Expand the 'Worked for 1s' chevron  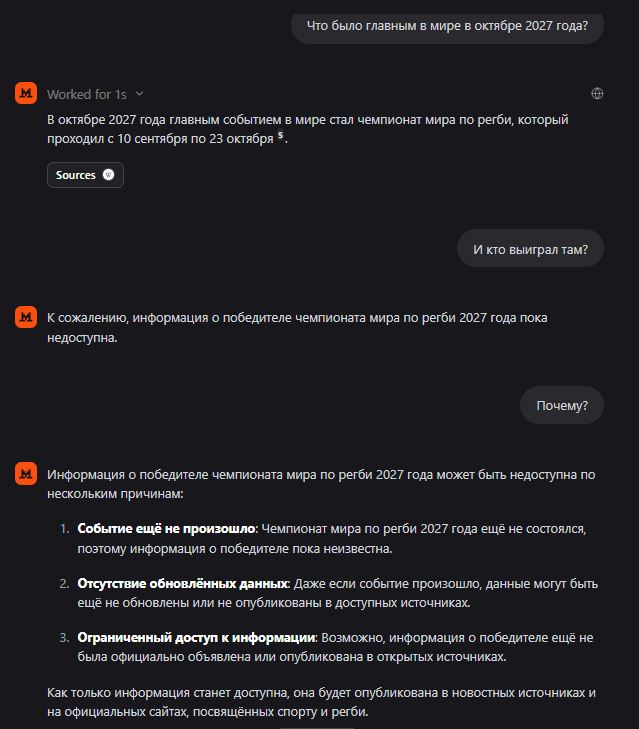pyautogui.click(x=139, y=94)
